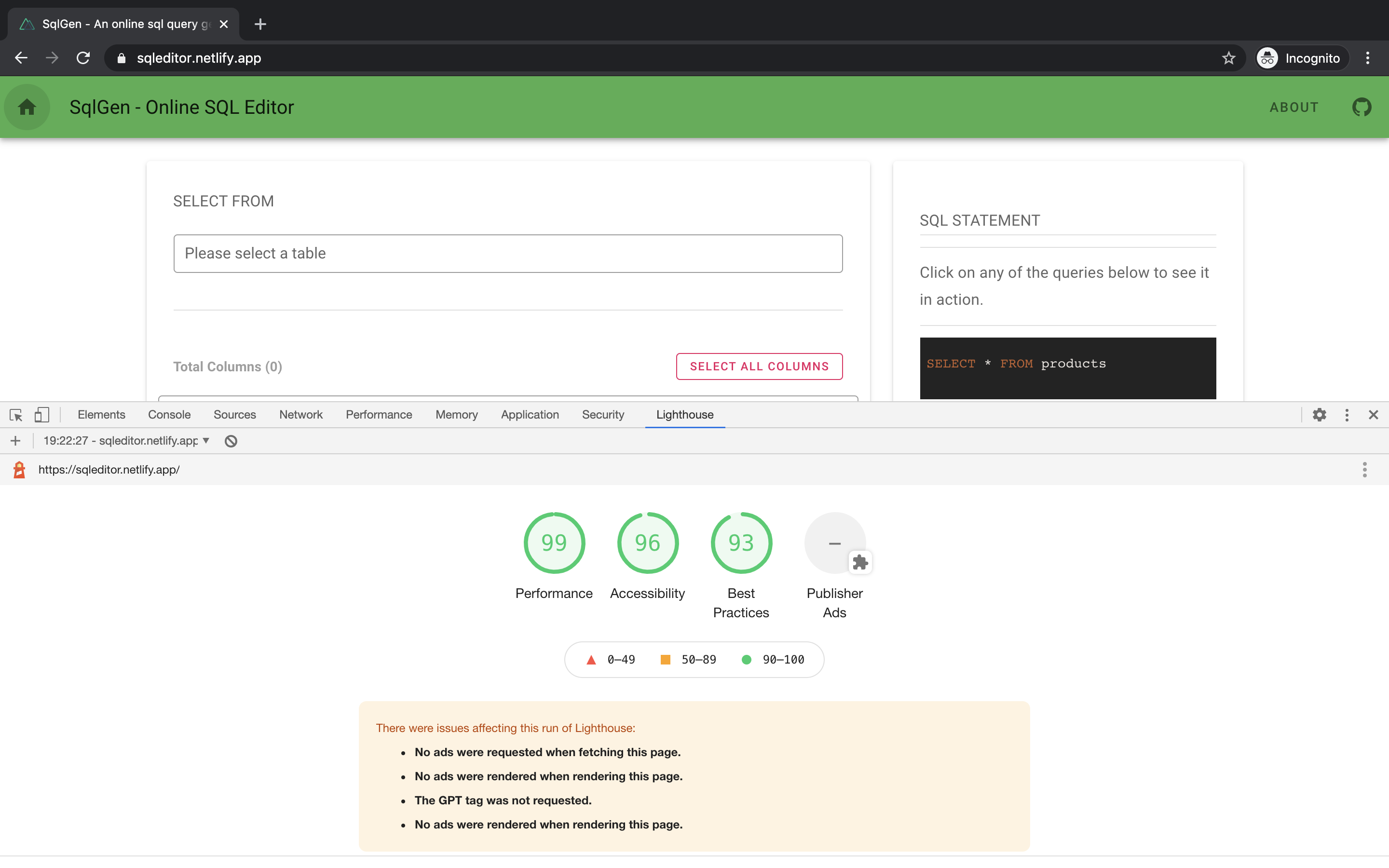Click the SELECT ALL COLUMNS button
1389x868 pixels.
tap(759, 366)
